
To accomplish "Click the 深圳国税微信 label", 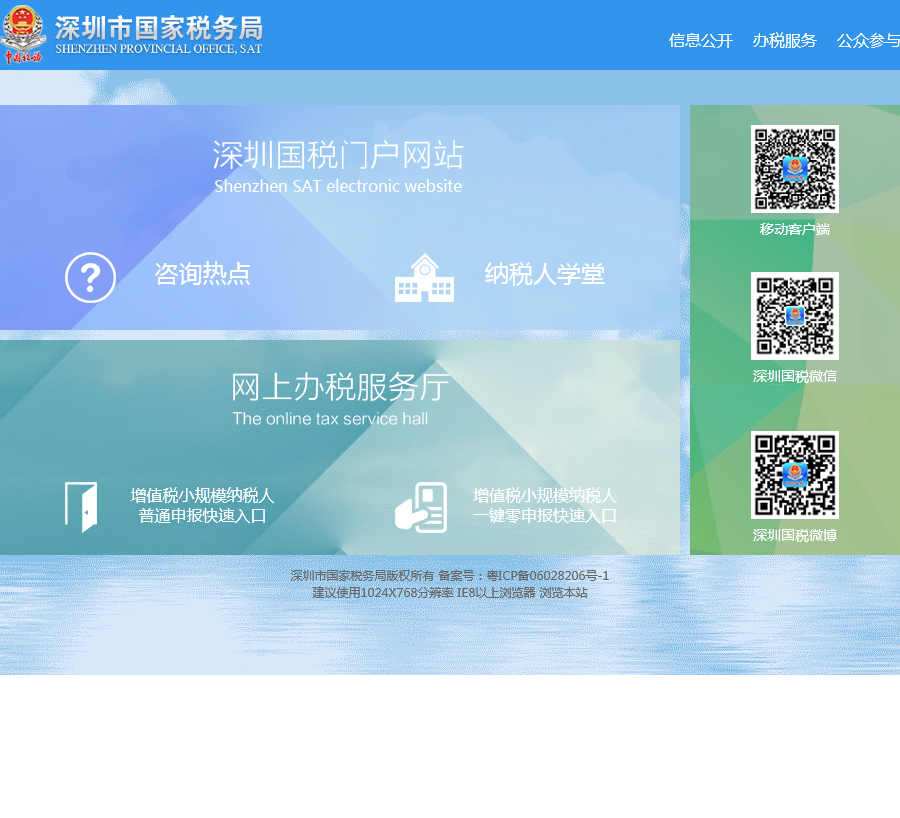I will [794, 376].
